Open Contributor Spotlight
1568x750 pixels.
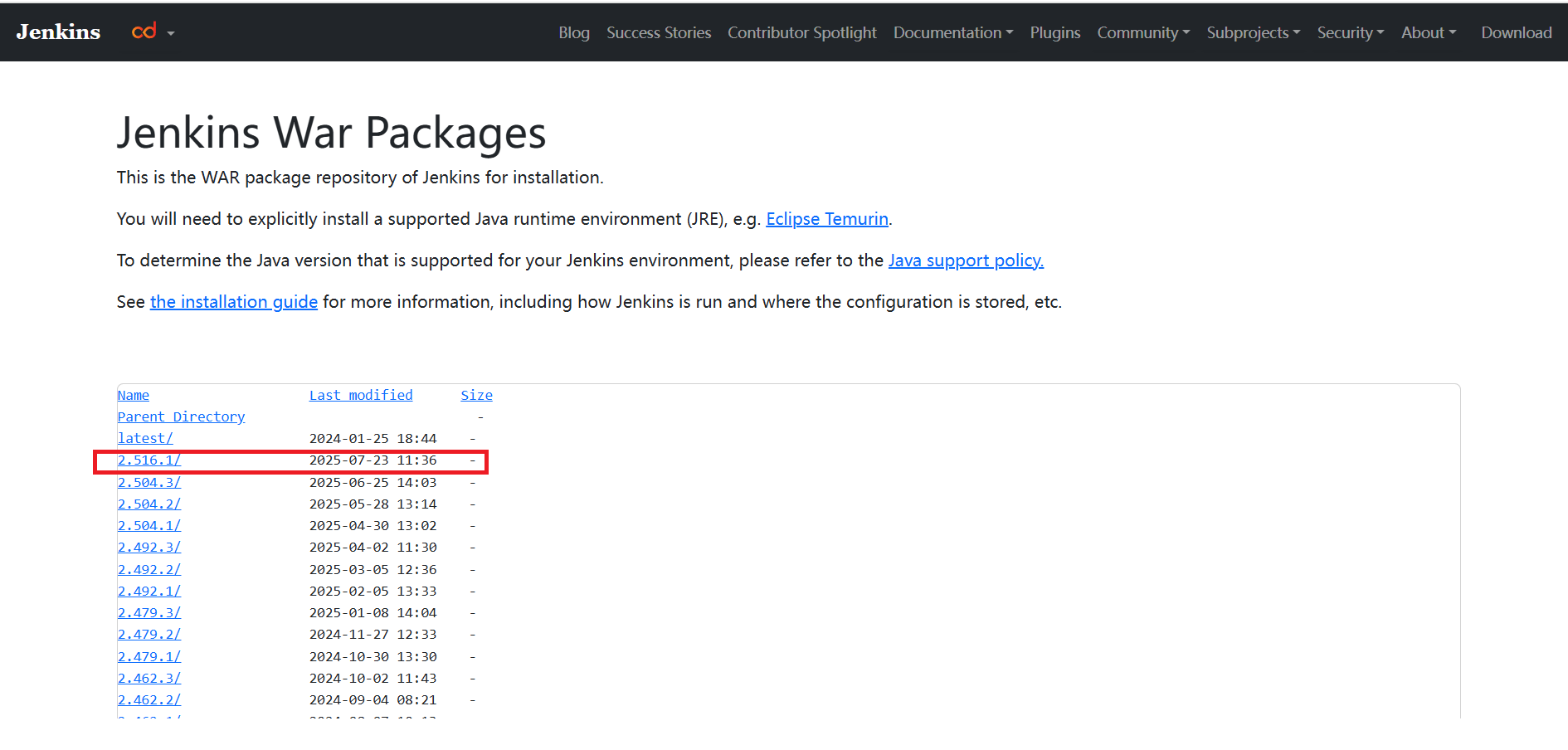click(801, 32)
